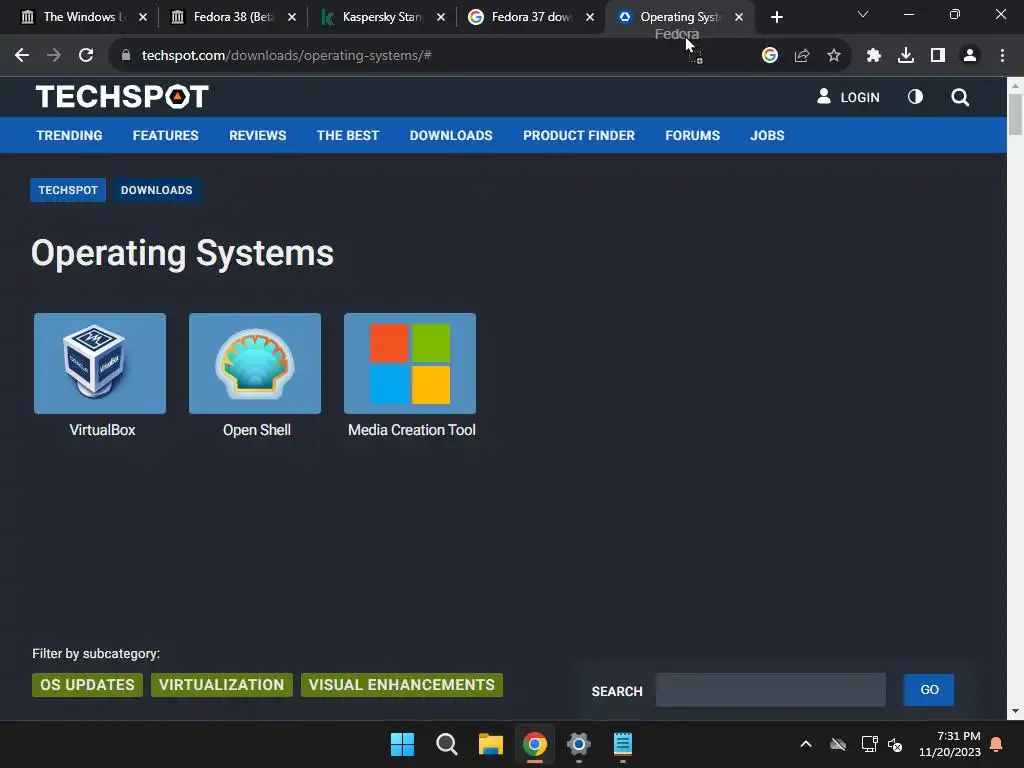Open the PRODUCT FINDER menu
This screenshot has width=1024, height=768.
click(x=579, y=135)
